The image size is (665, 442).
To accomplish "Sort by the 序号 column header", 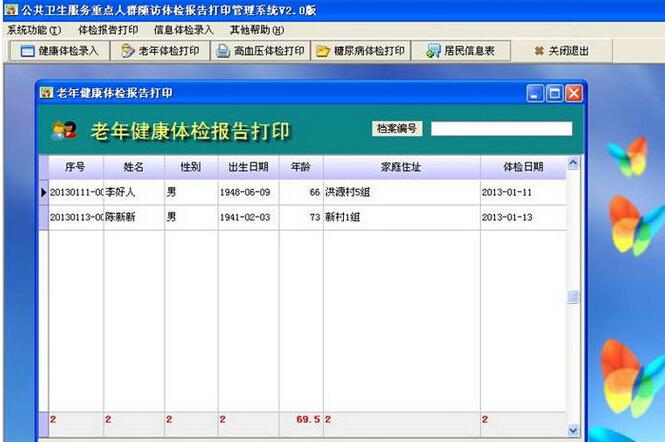I will (x=75, y=167).
